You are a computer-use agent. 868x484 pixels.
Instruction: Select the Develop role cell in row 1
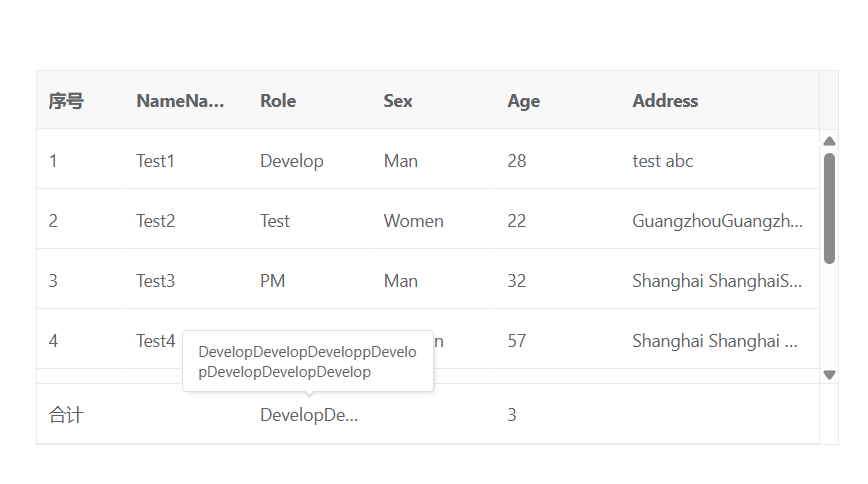point(291,161)
